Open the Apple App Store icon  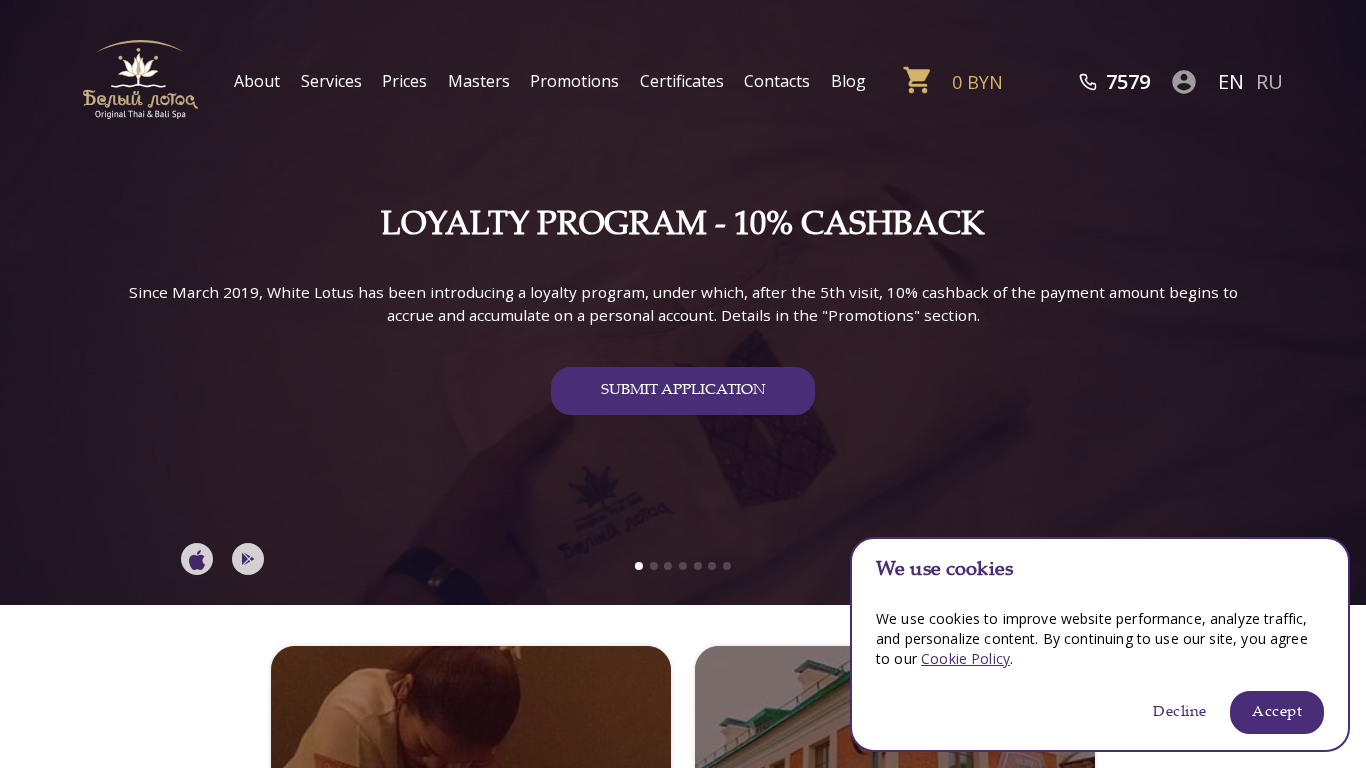click(197, 559)
